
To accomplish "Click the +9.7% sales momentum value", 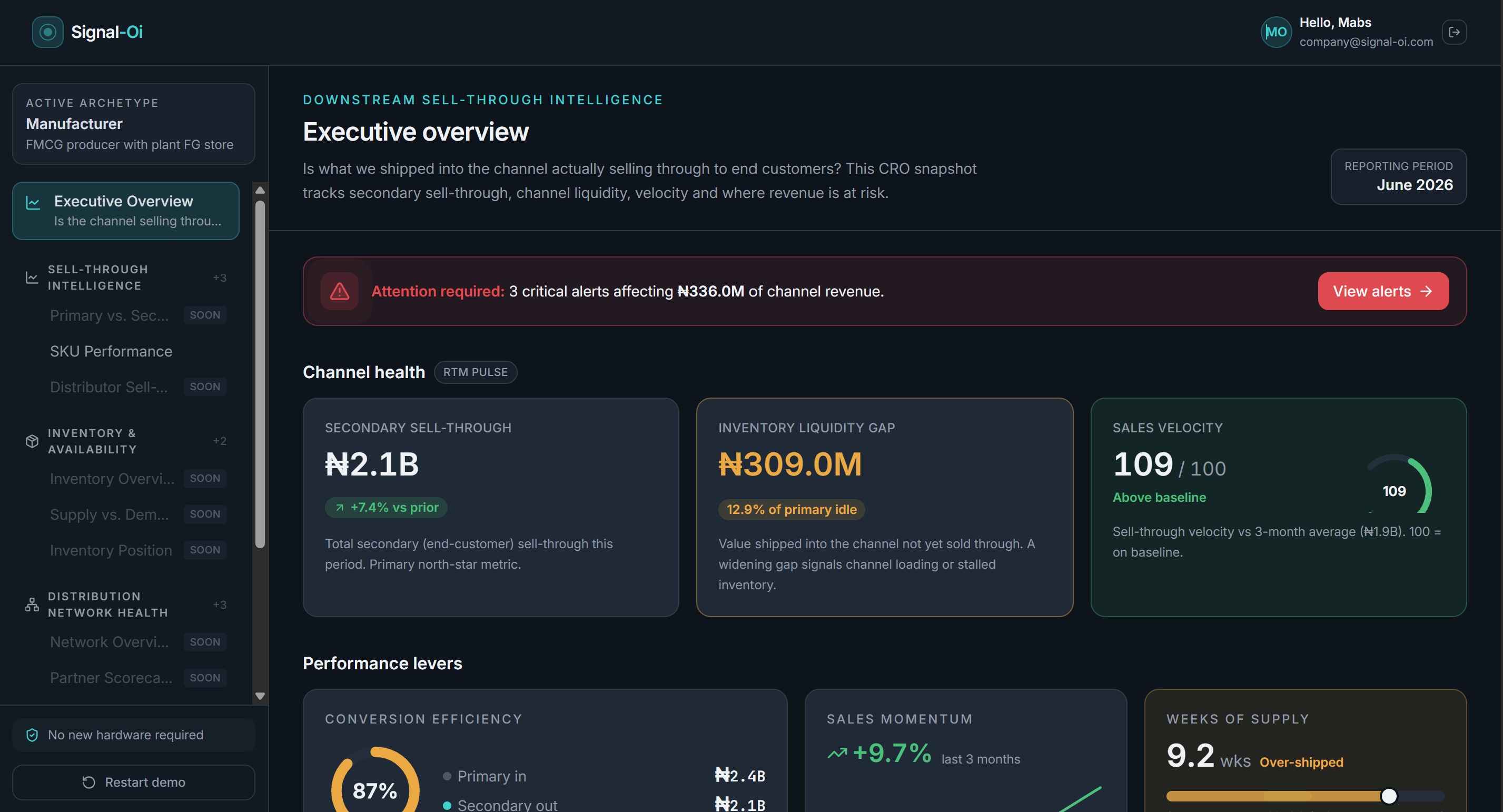I will point(892,753).
